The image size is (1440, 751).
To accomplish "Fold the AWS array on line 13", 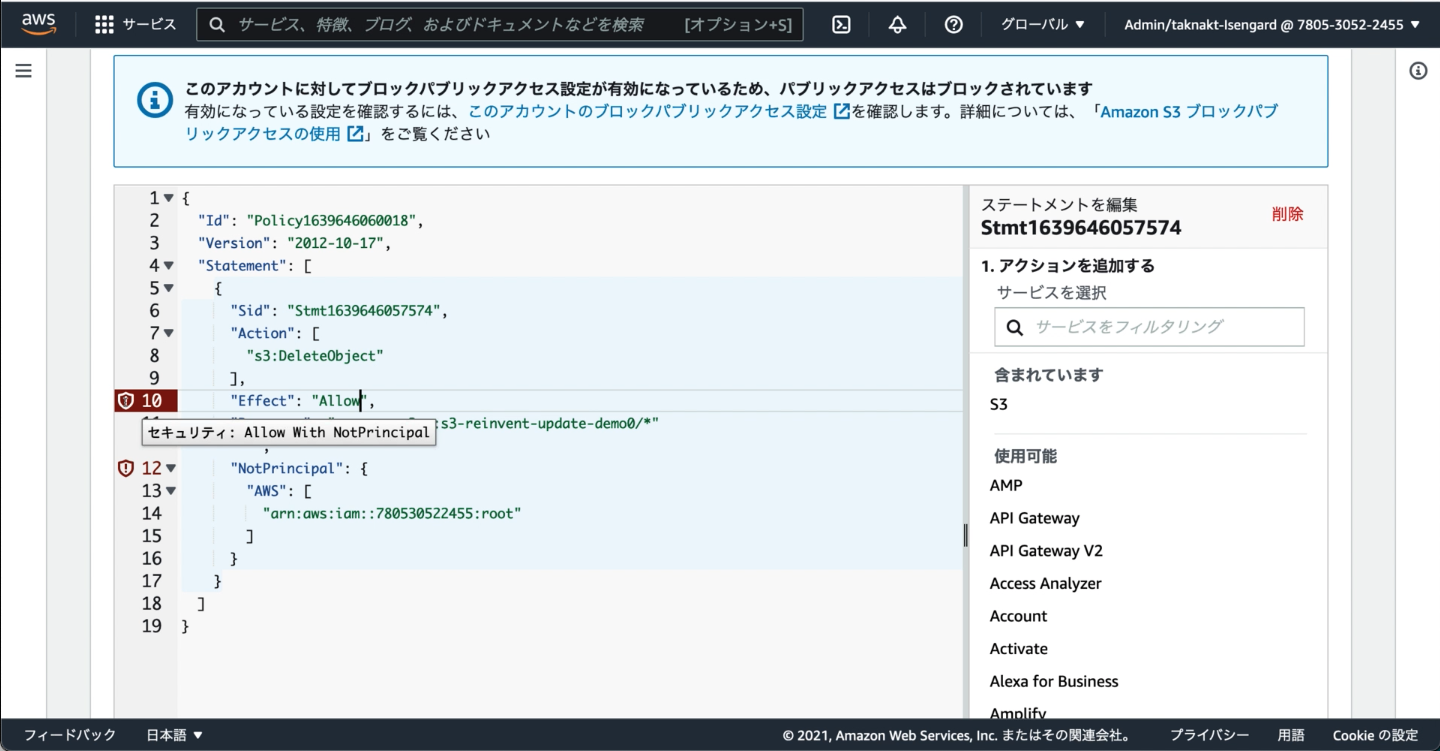I will [169, 491].
